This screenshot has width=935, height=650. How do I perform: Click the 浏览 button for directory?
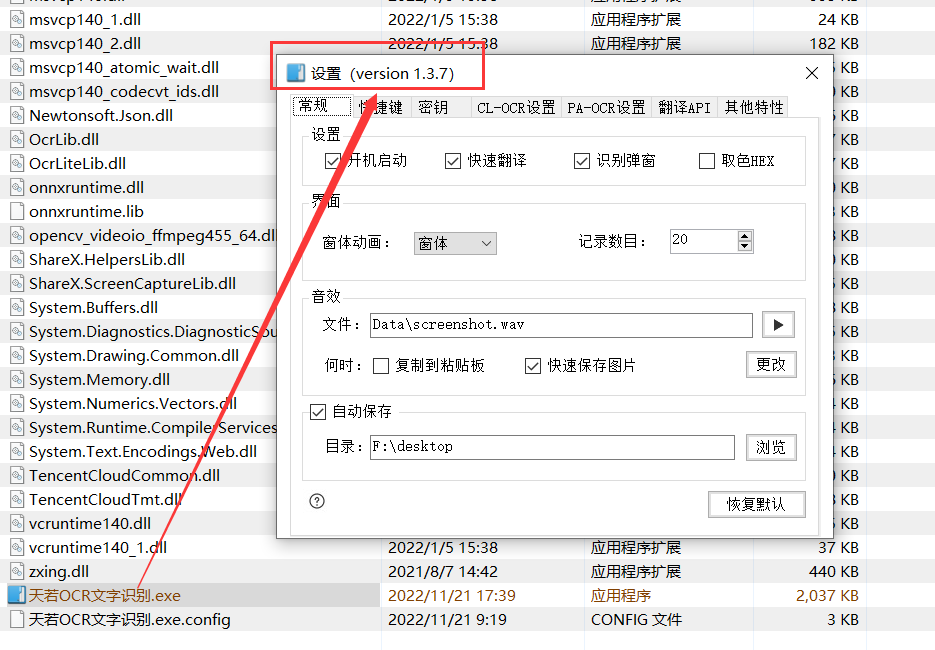tap(771, 447)
